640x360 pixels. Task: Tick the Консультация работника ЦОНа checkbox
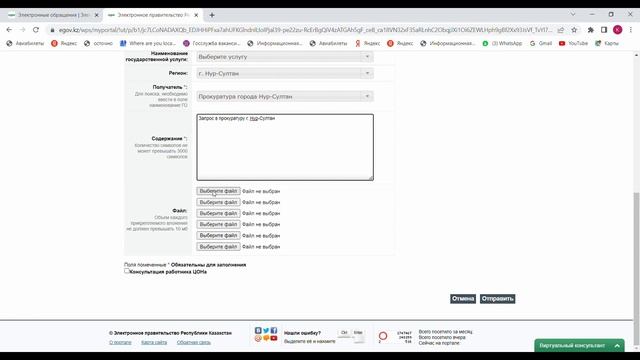coord(127,271)
